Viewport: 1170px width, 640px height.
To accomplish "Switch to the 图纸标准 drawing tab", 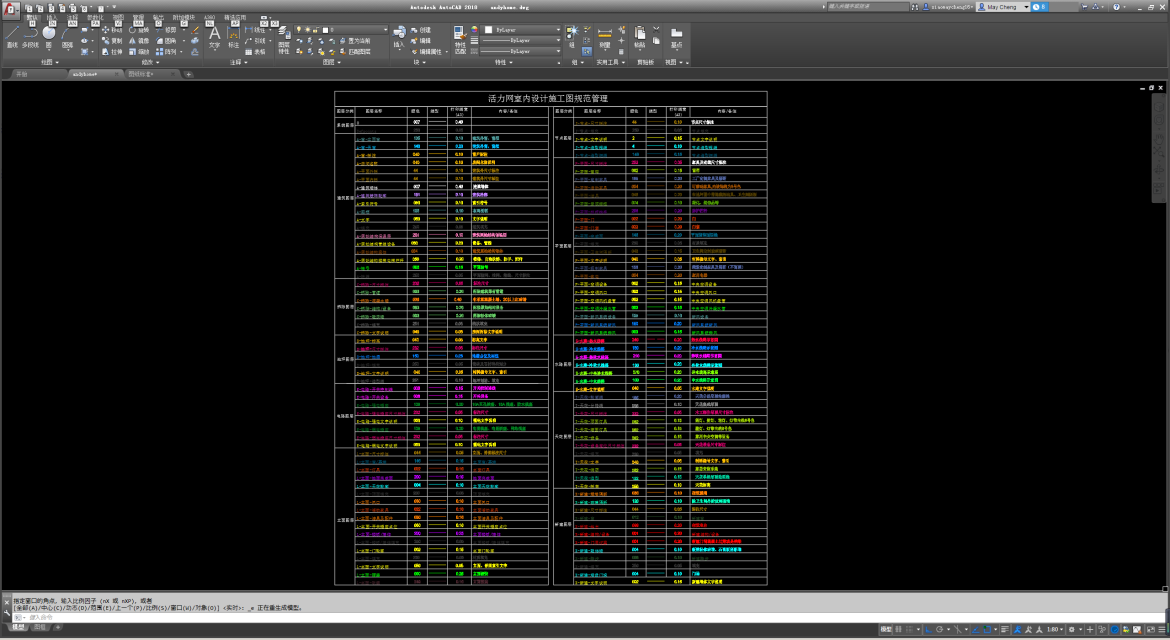I will [x=141, y=74].
